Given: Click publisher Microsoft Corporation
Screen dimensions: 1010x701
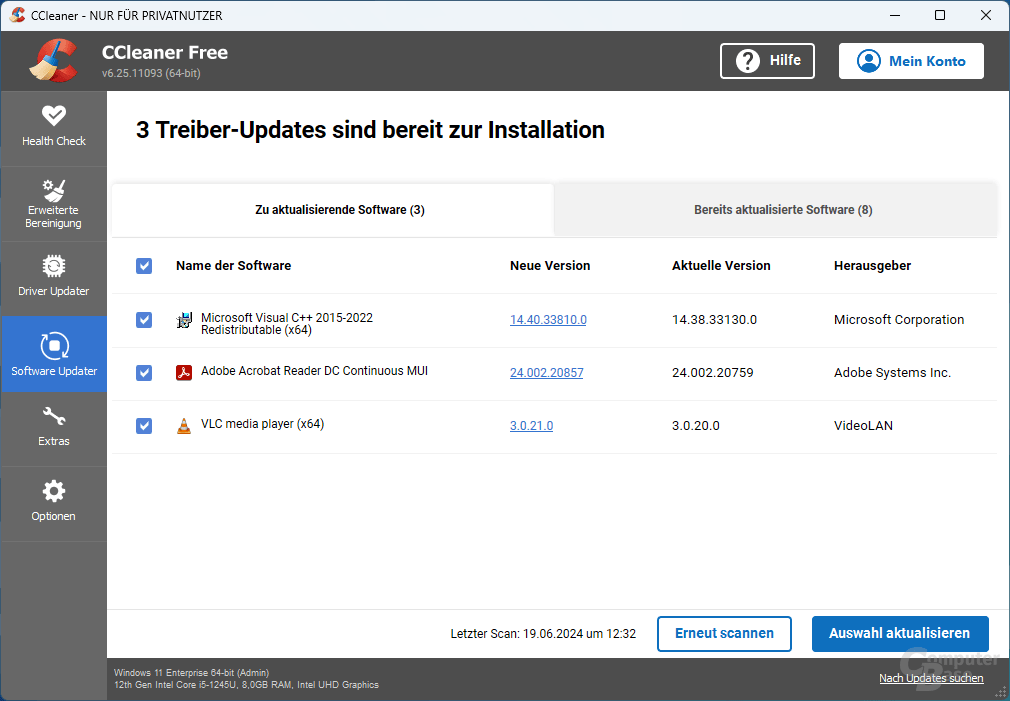Looking at the screenshot, I should click(x=899, y=320).
